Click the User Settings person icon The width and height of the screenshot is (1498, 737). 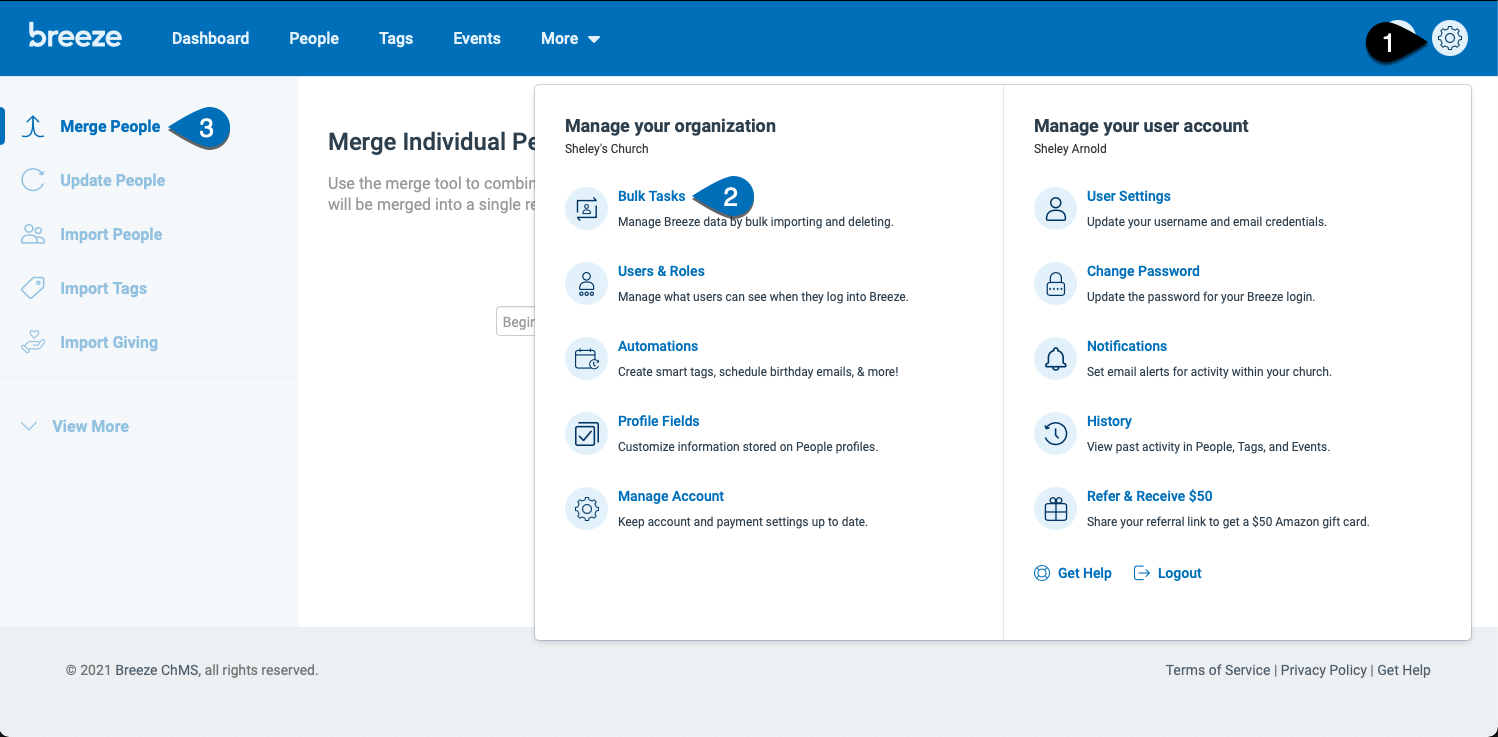(x=1056, y=208)
